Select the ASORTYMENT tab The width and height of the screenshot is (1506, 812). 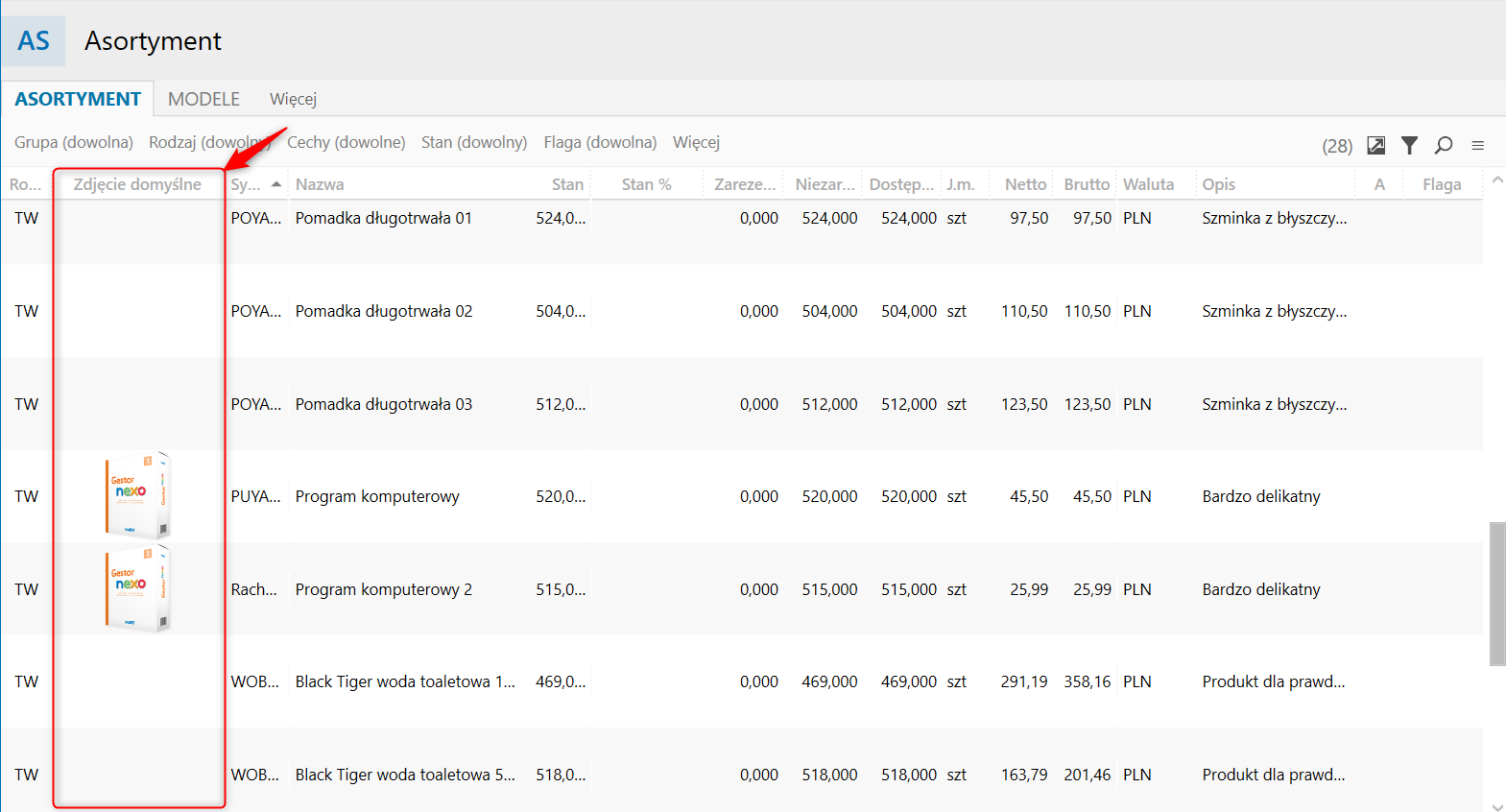(78, 99)
